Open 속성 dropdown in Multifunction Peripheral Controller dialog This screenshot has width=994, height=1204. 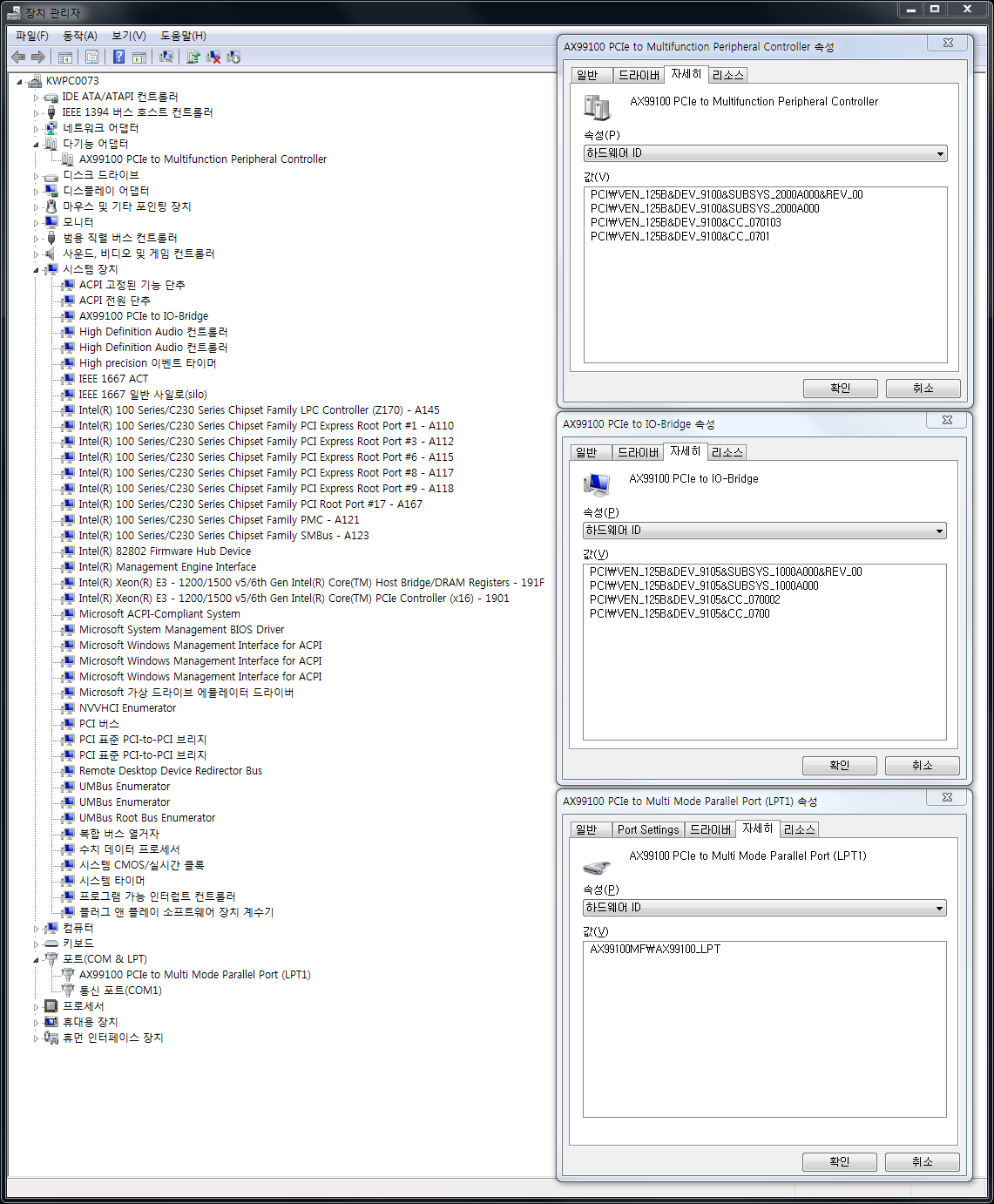pos(765,153)
